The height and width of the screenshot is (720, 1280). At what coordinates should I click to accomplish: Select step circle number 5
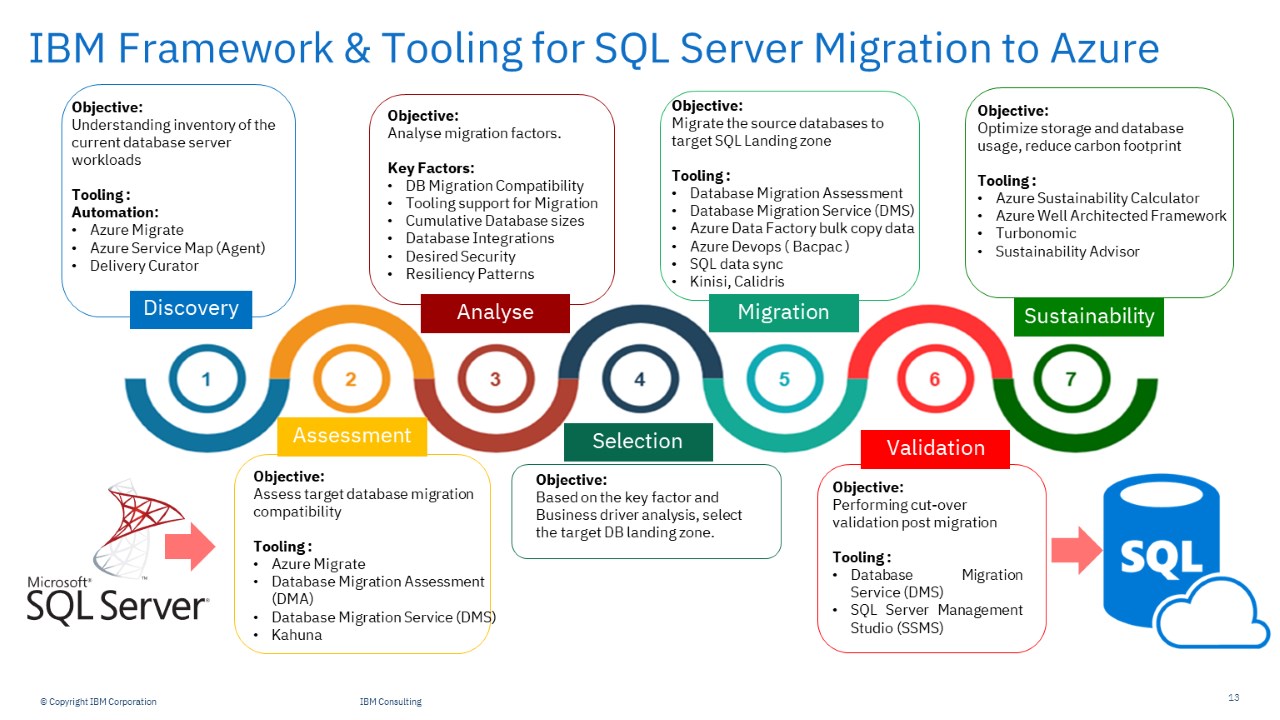point(784,380)
